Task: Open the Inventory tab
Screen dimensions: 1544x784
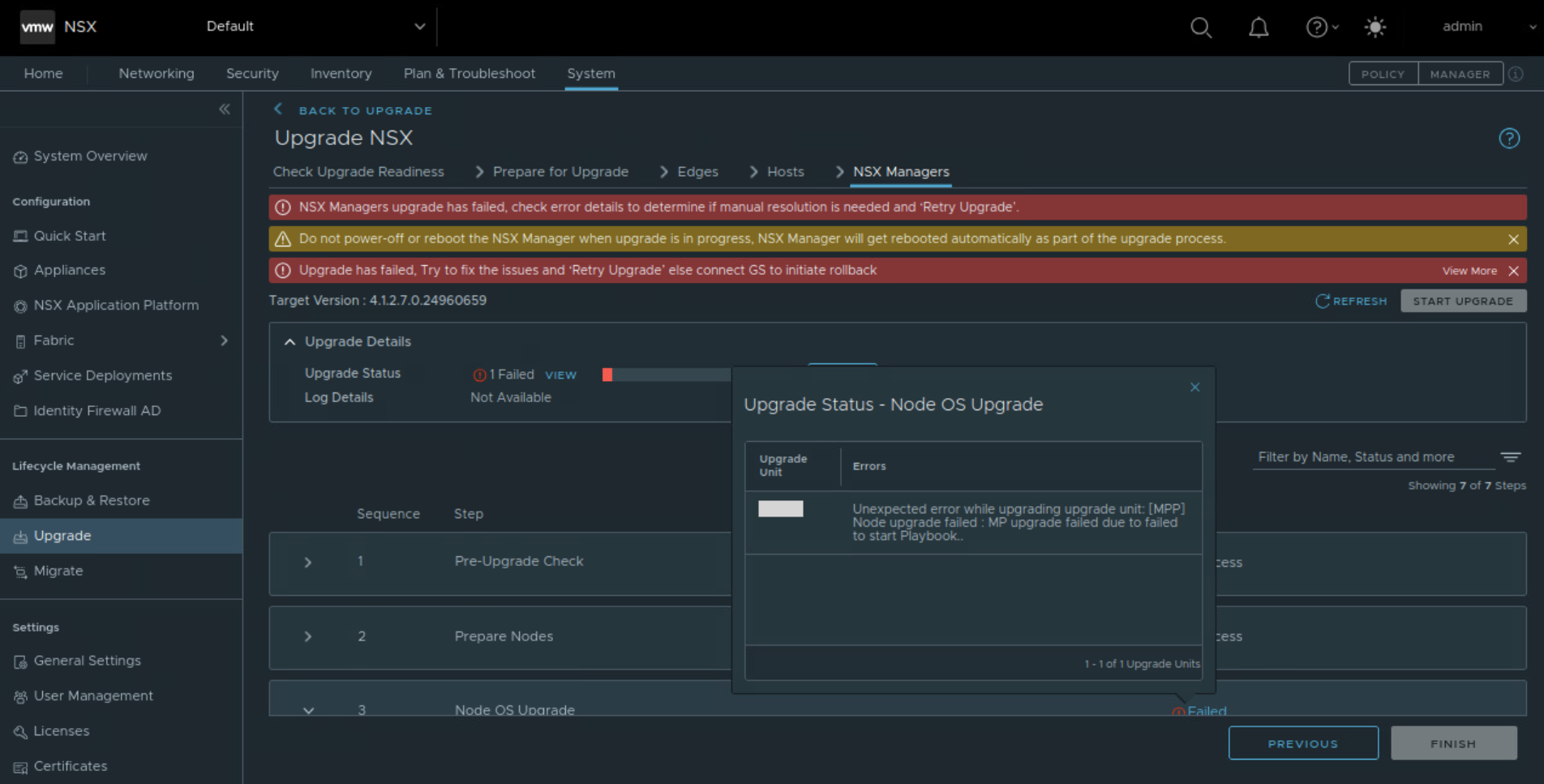Action: [x=341, y=74]
